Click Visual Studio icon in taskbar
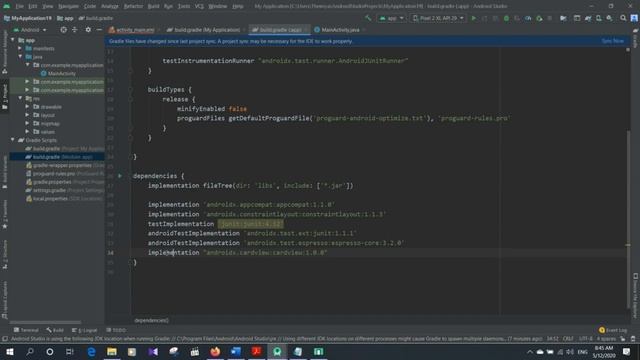 coord(153,351)
